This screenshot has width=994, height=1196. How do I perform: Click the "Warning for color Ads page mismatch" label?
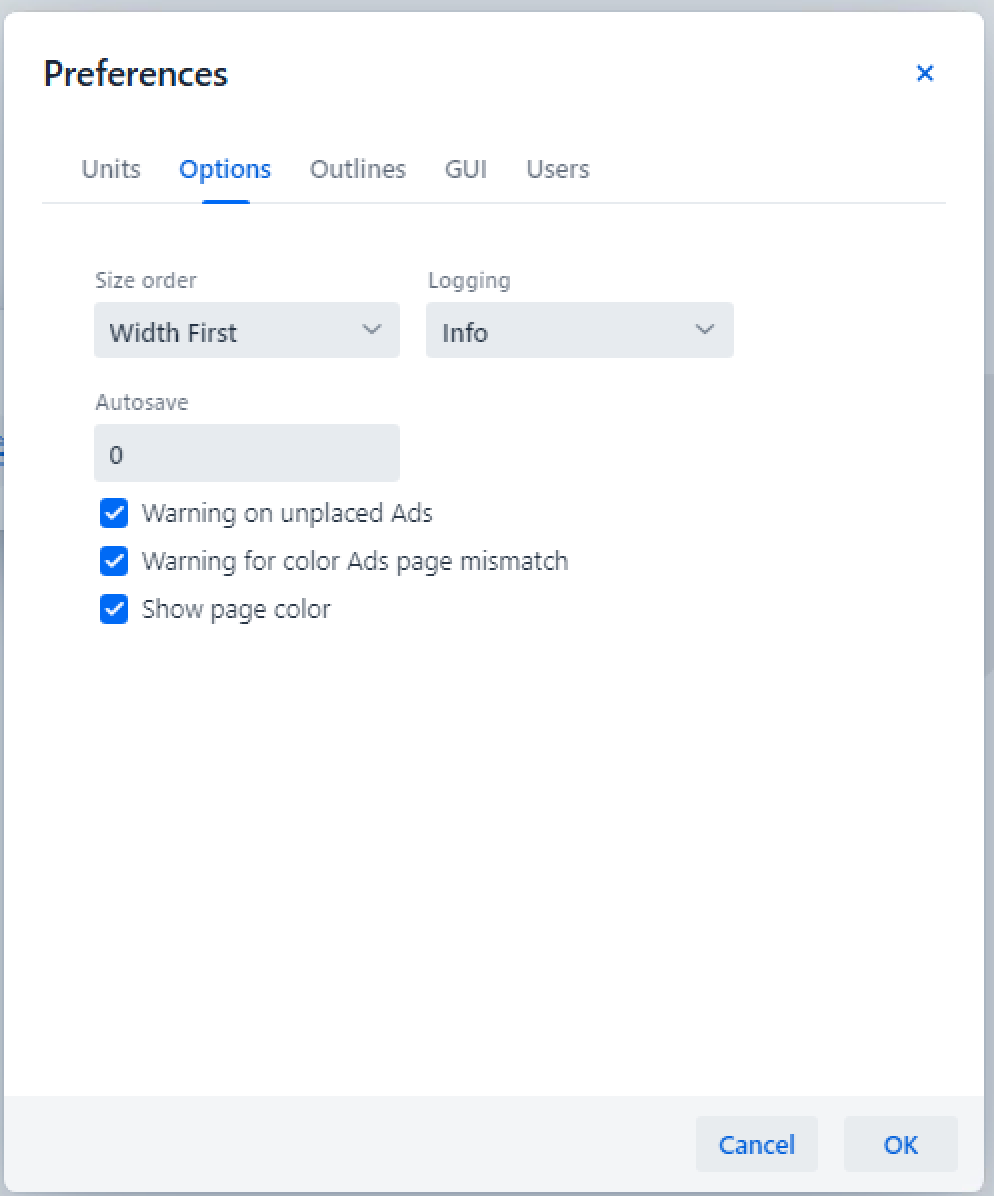pyautogui.click(x=355, y=561)
